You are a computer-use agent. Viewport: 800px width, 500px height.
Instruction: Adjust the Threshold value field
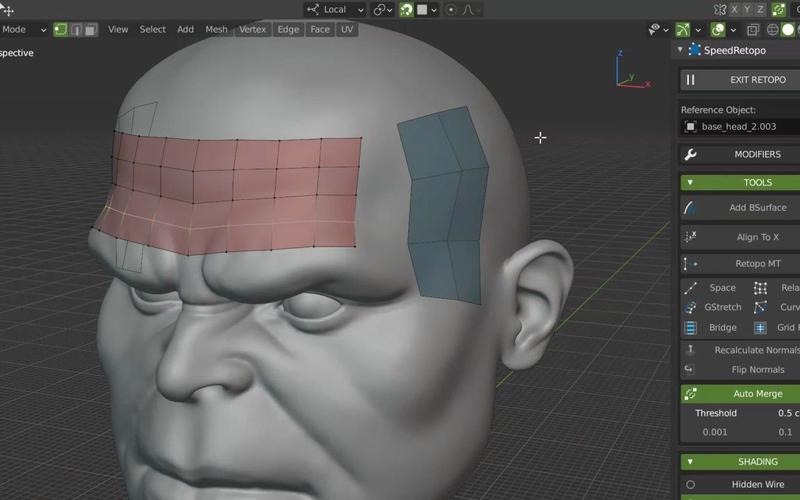pos(740,413)
